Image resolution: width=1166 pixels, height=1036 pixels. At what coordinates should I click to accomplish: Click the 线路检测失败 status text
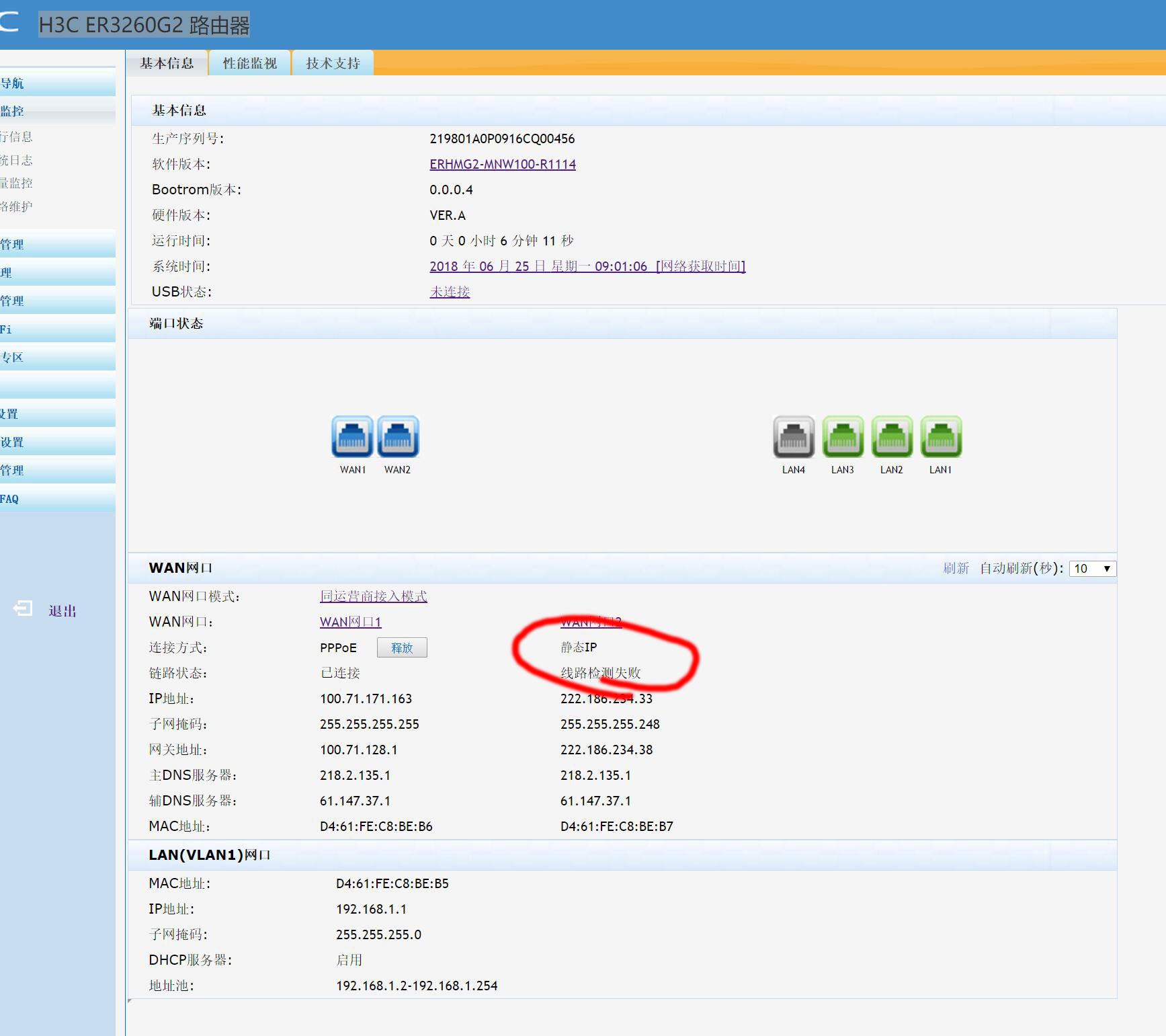[x=601, y=673]
